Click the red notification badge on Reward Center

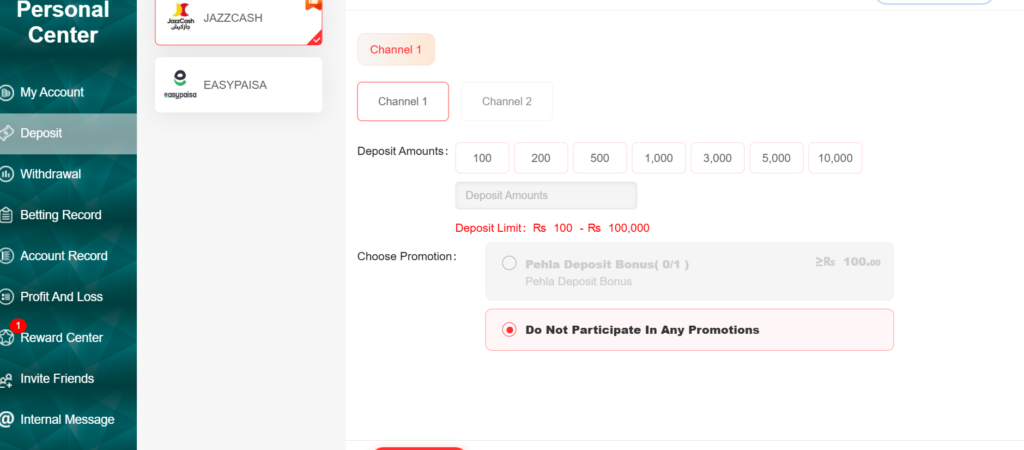[x=18, y=325]
